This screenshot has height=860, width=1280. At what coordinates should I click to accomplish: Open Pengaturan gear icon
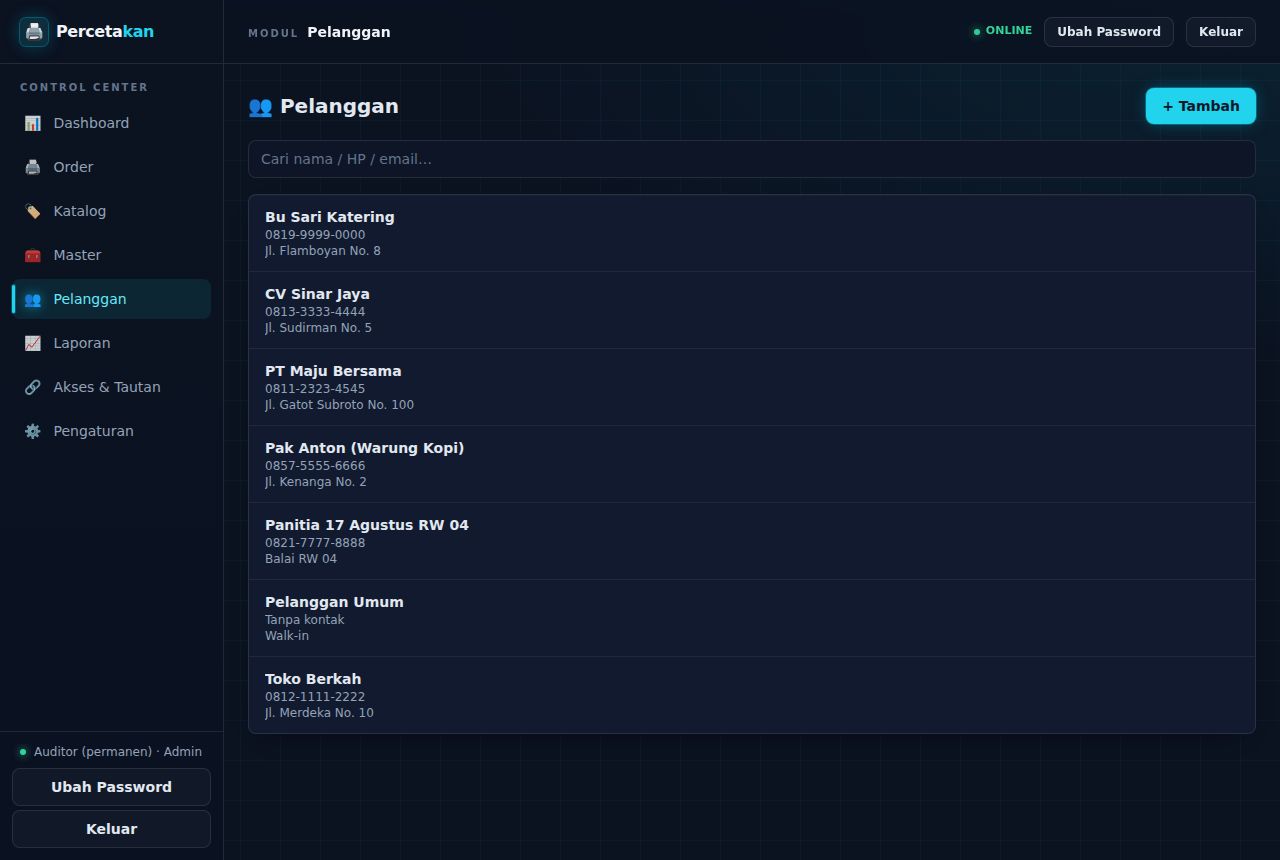33,431
